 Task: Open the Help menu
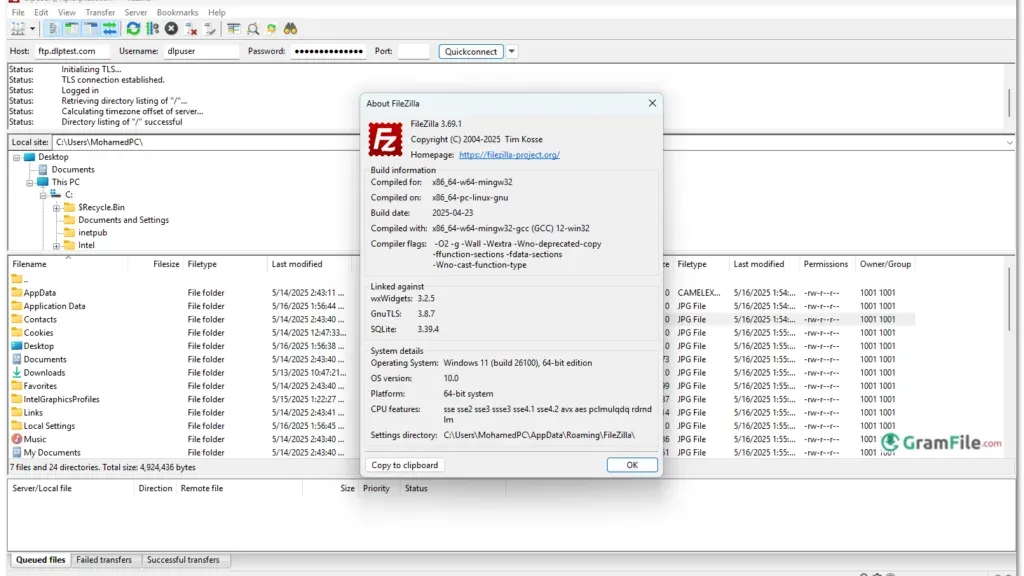point(217,12)
